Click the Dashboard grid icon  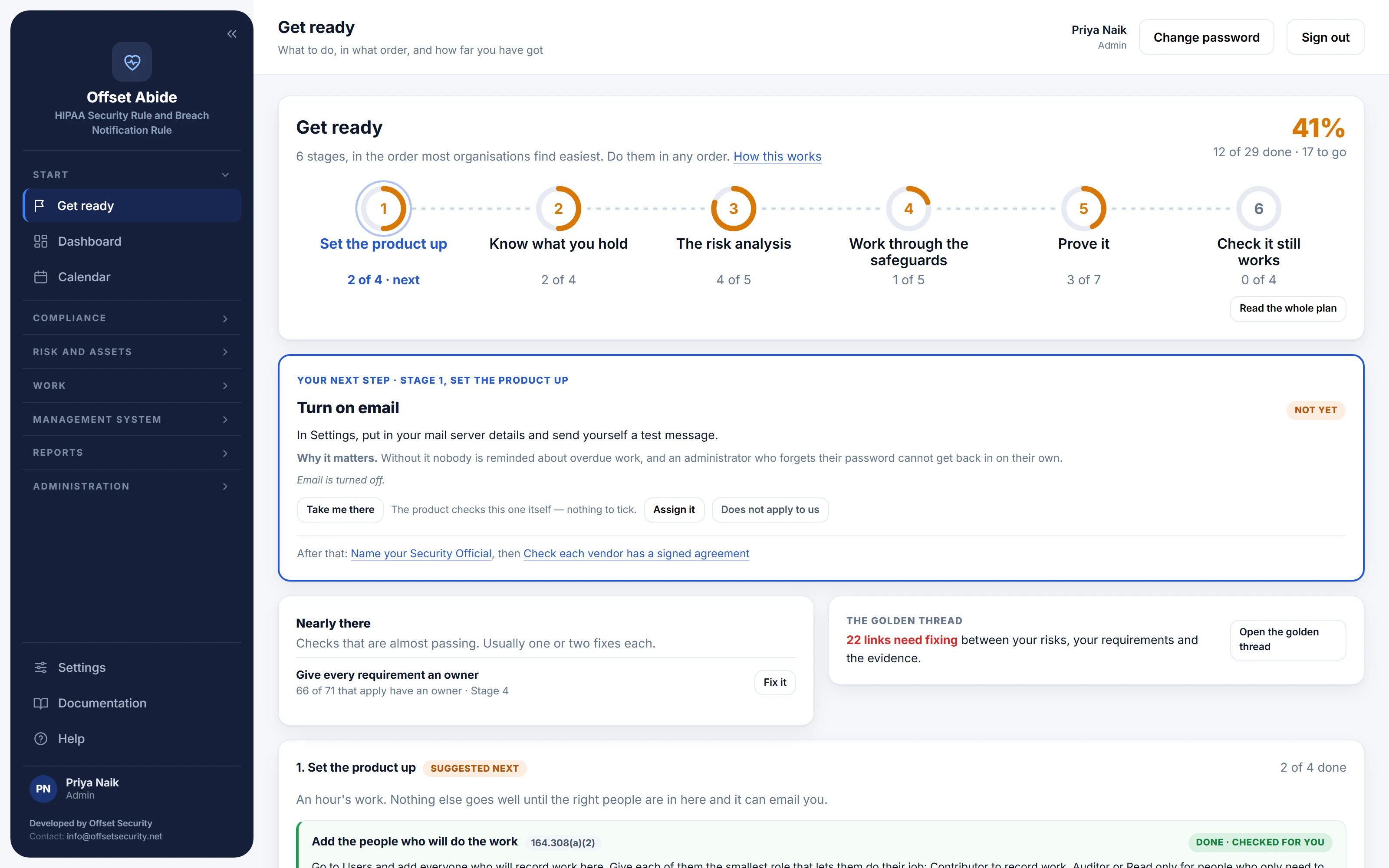tap(40, 241)
